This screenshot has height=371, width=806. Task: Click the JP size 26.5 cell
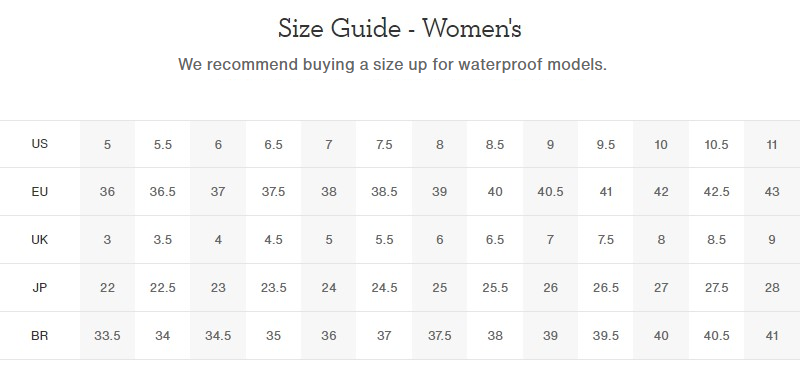tap(606, 288)
